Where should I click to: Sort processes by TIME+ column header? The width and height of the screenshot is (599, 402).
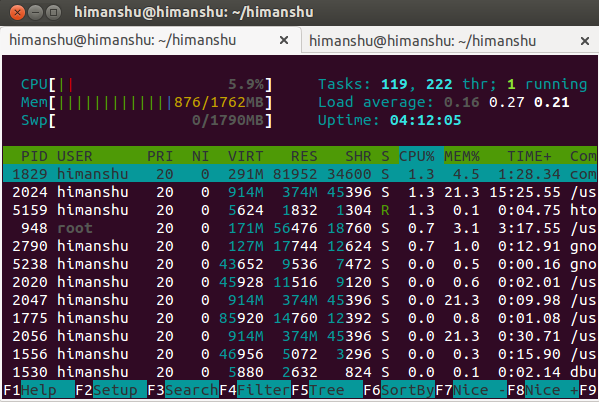tap(529, 156)
